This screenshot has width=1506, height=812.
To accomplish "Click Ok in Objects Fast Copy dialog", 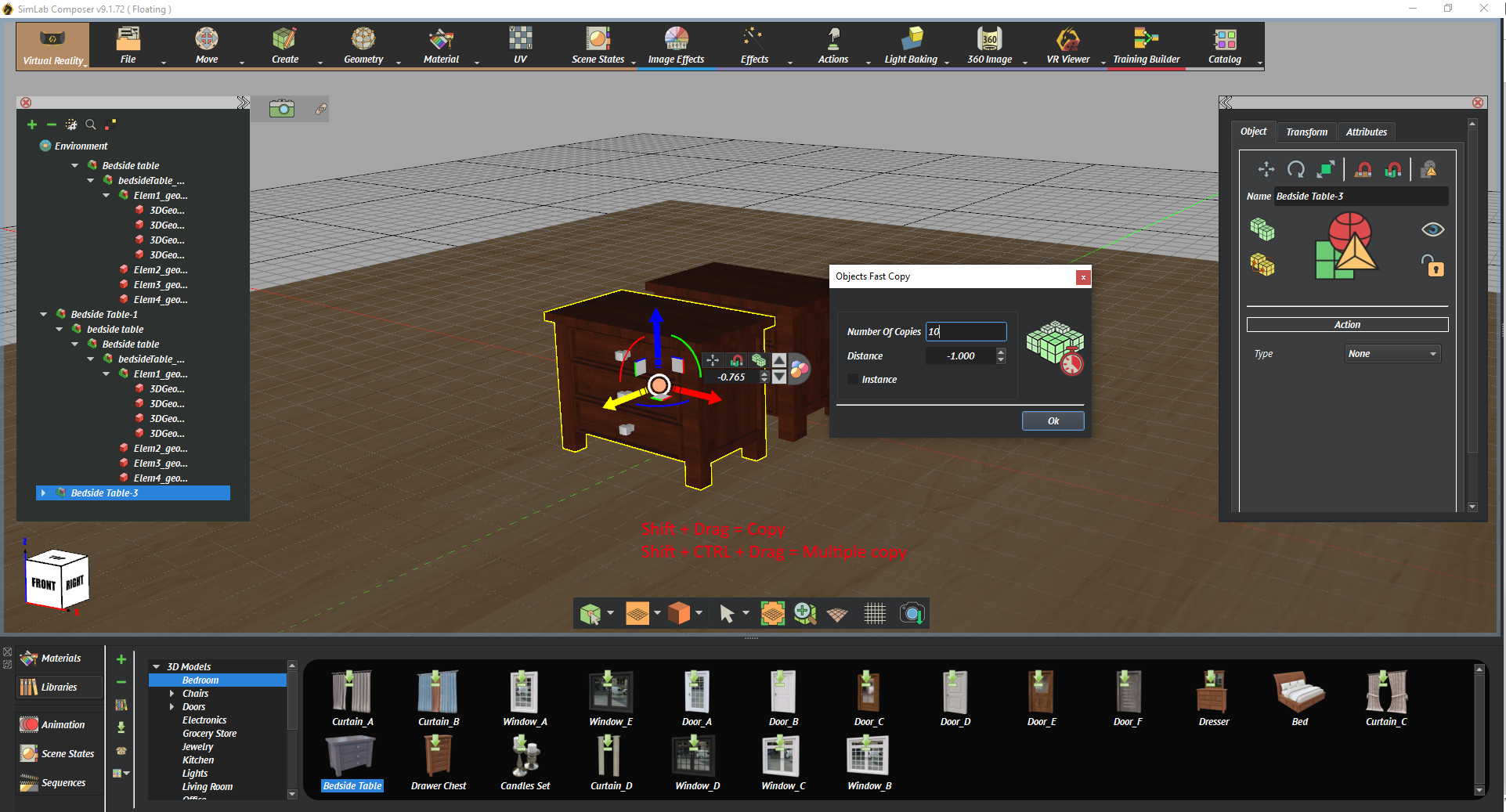I will pyautogui.click(x=1053, y=421).
